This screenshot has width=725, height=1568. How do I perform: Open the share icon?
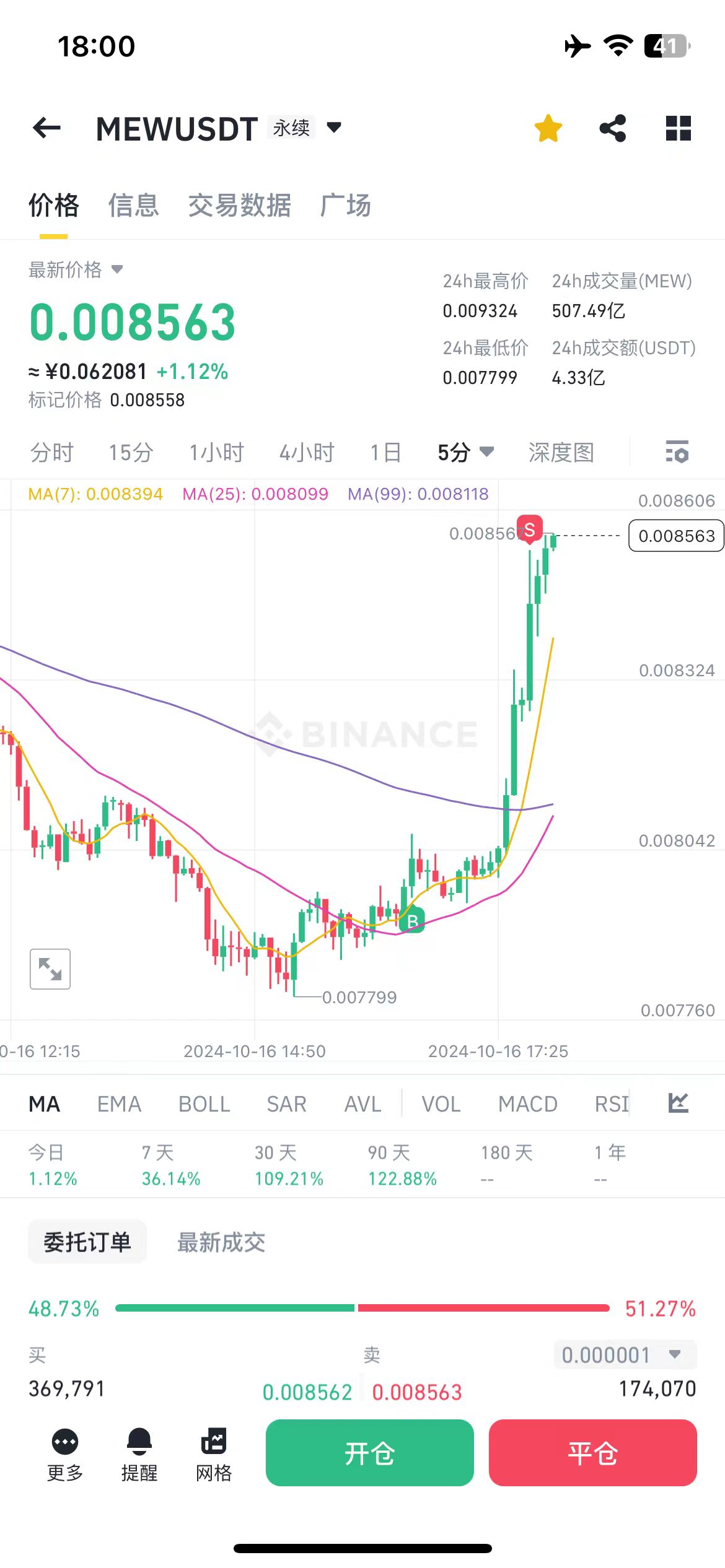613,128
